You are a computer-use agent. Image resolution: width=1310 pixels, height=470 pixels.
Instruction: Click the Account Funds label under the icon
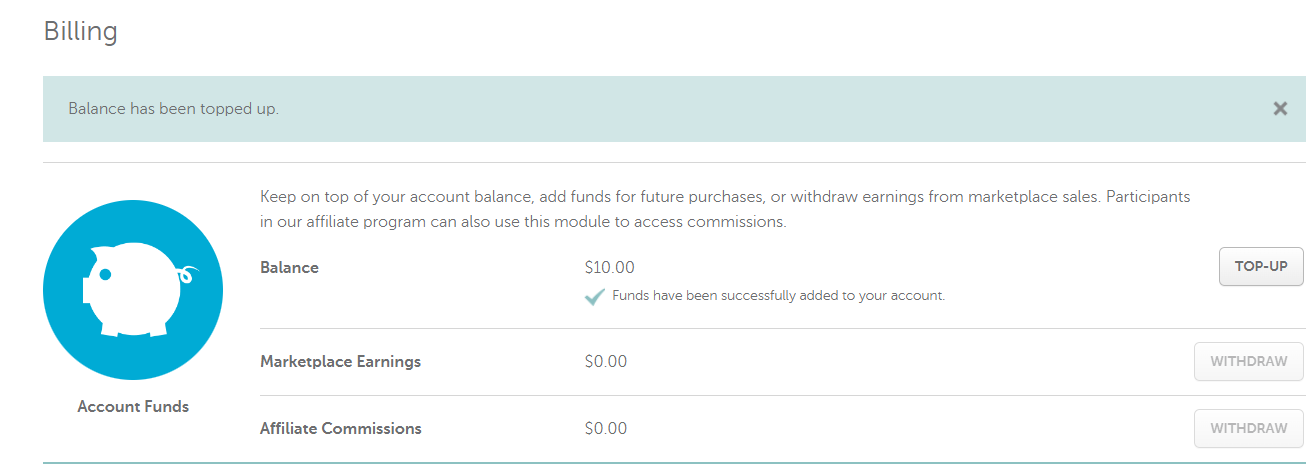click(133, 407)
